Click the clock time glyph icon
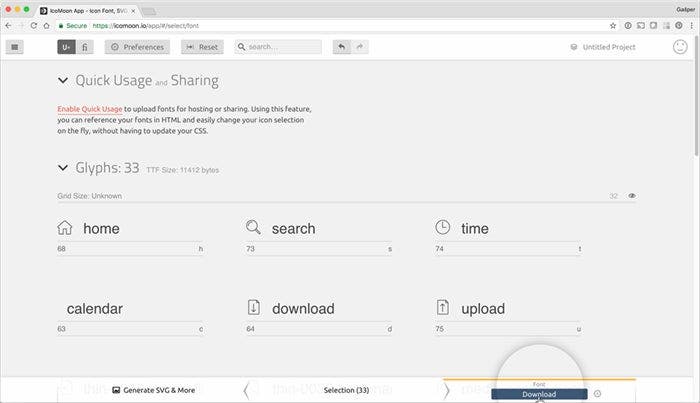 [443, 228]
